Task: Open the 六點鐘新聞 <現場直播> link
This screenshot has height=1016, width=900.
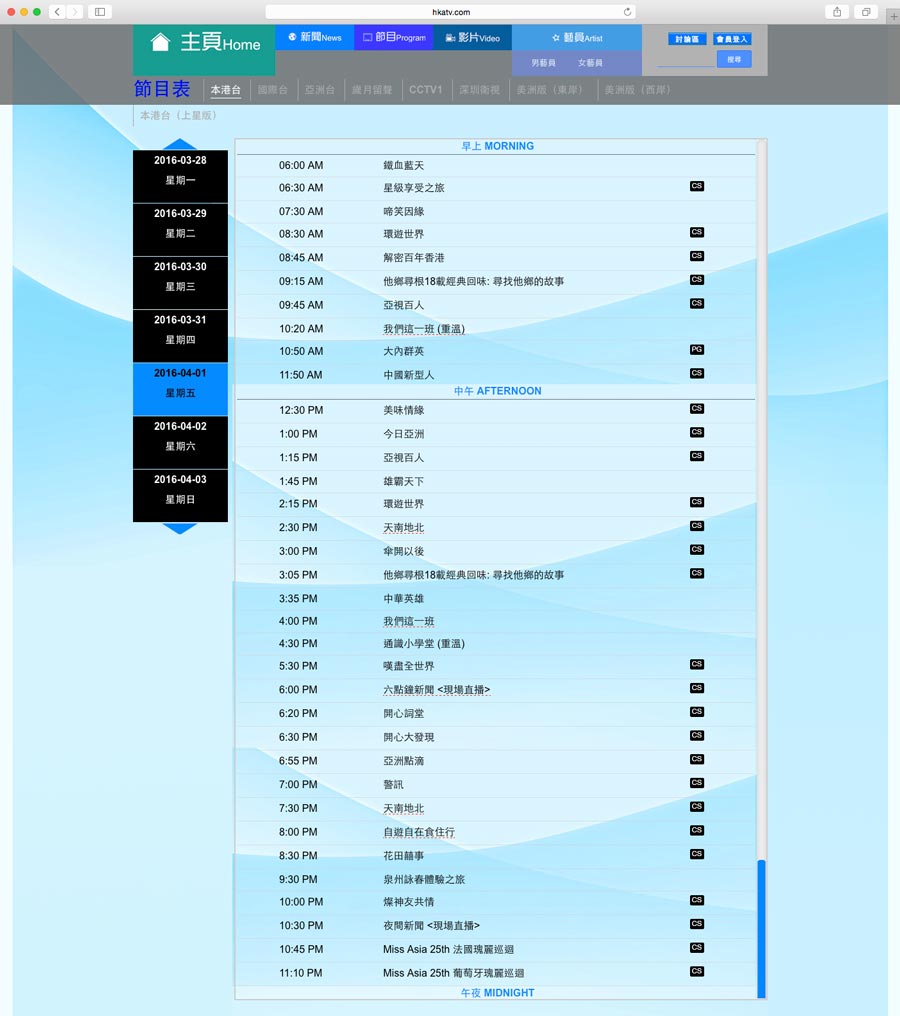Action: click(x=436, y=690)
